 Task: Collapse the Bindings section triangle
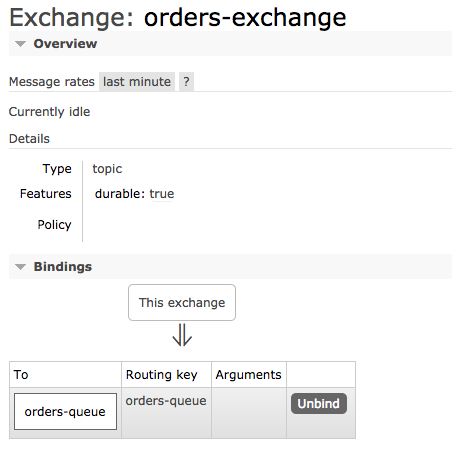(x=21, y=267)
